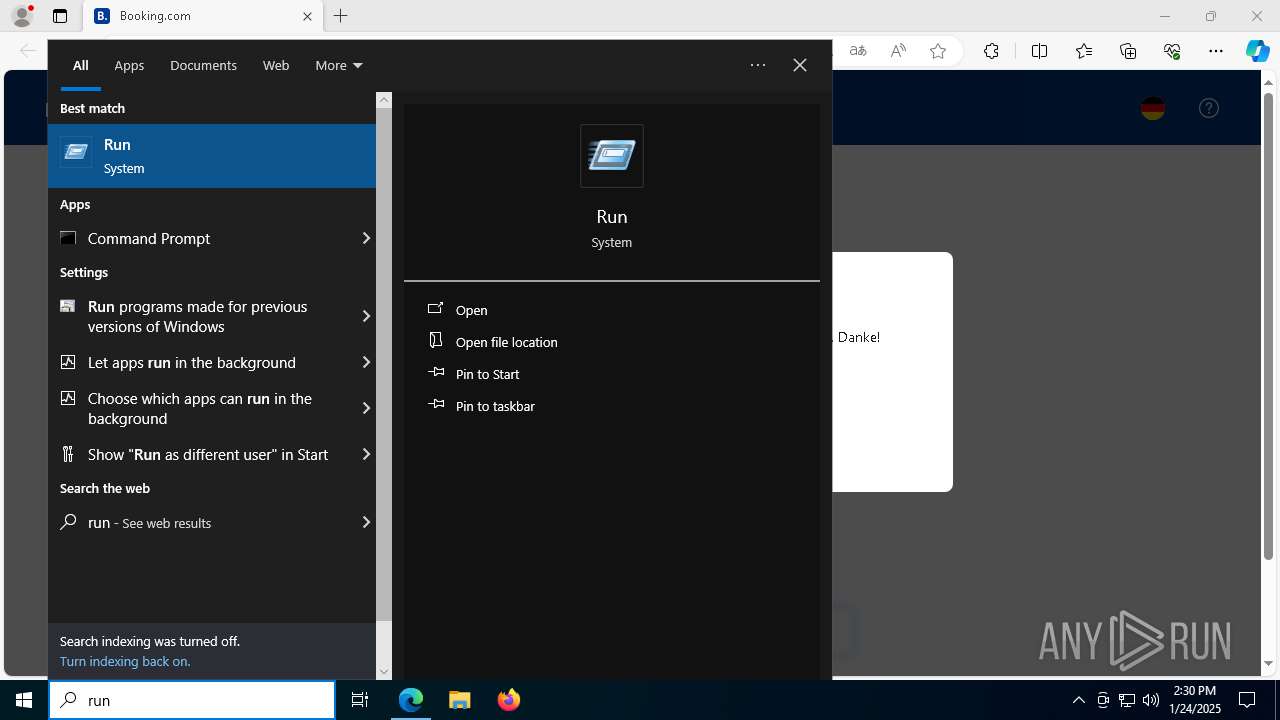Image resolution: width=1280 pixels, height=720 pixels.
Task: Click the help question mark on Booking.com
Action: coord(1209,108)
